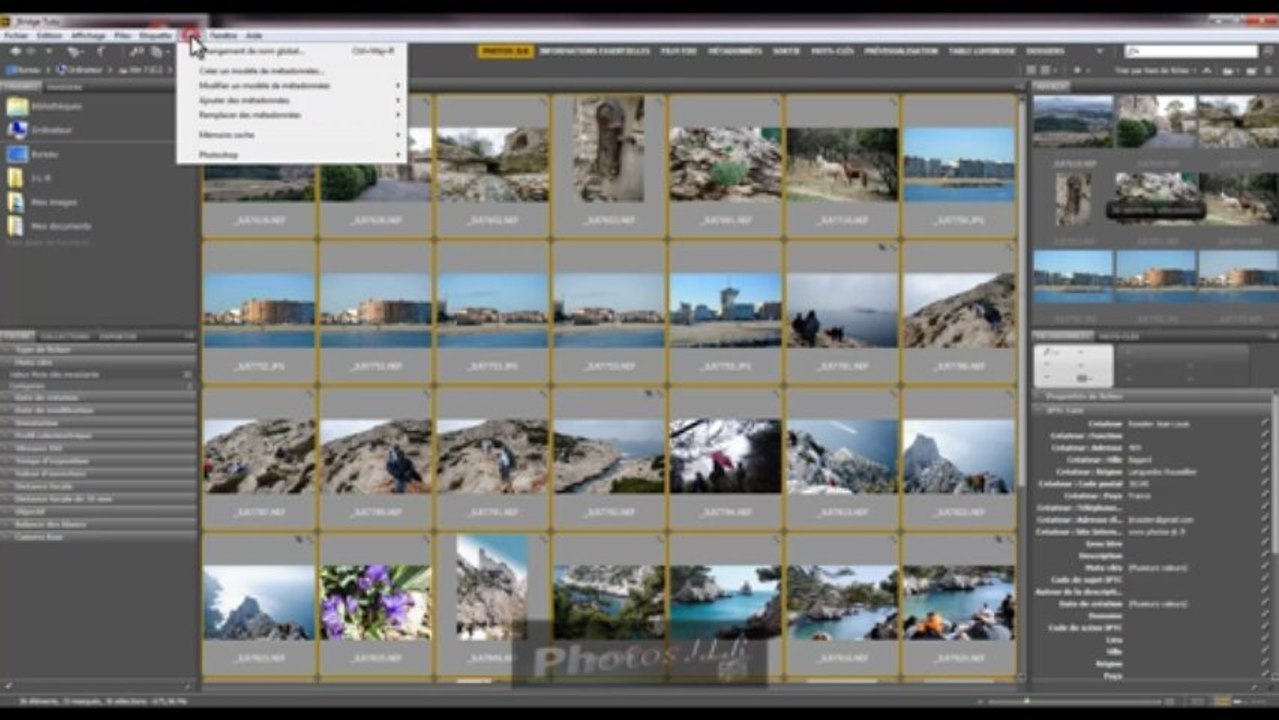The image size is (1279, 720).
Task: Select the purple flowers thumbnail
Action: [x=376, y=603]
